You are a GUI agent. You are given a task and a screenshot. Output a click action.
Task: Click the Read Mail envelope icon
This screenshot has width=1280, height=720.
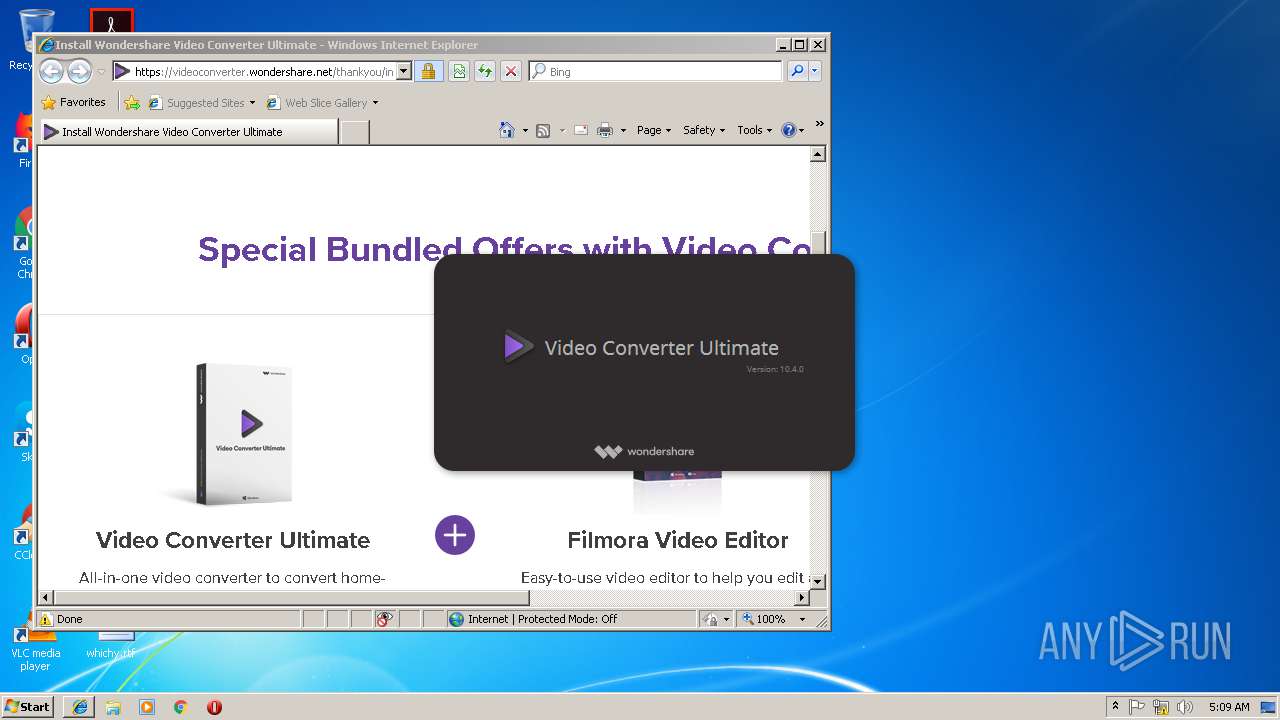[x=581, y=130]
